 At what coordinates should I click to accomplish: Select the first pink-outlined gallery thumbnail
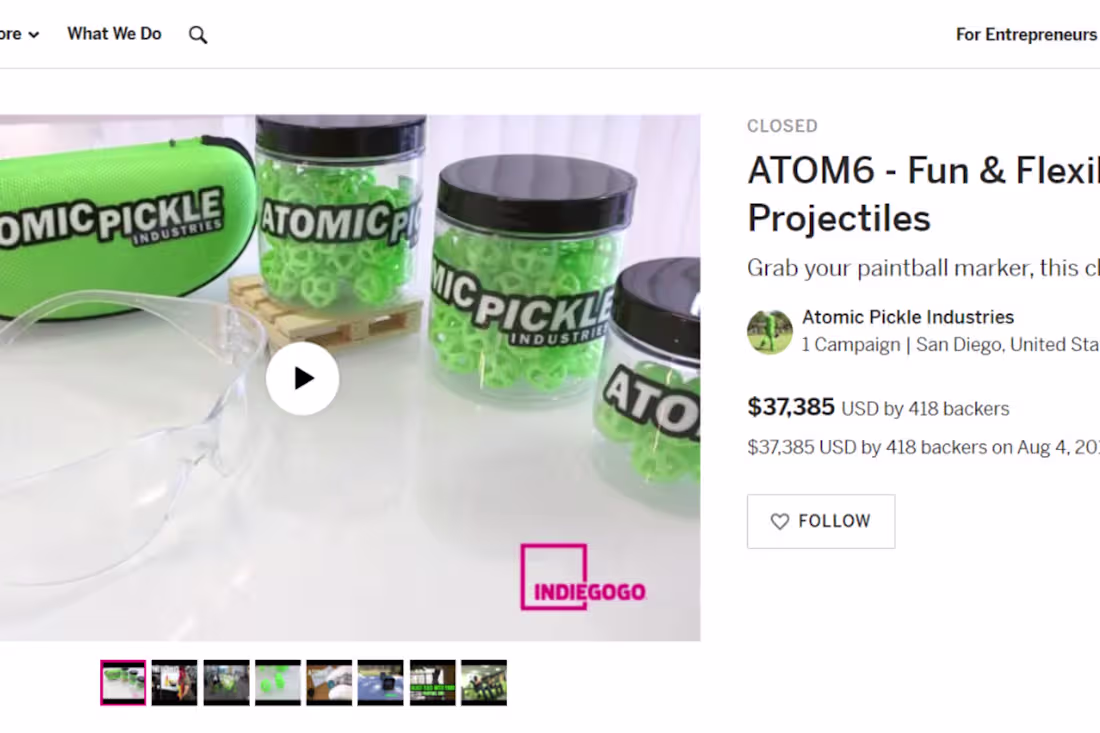click(123, 683)
